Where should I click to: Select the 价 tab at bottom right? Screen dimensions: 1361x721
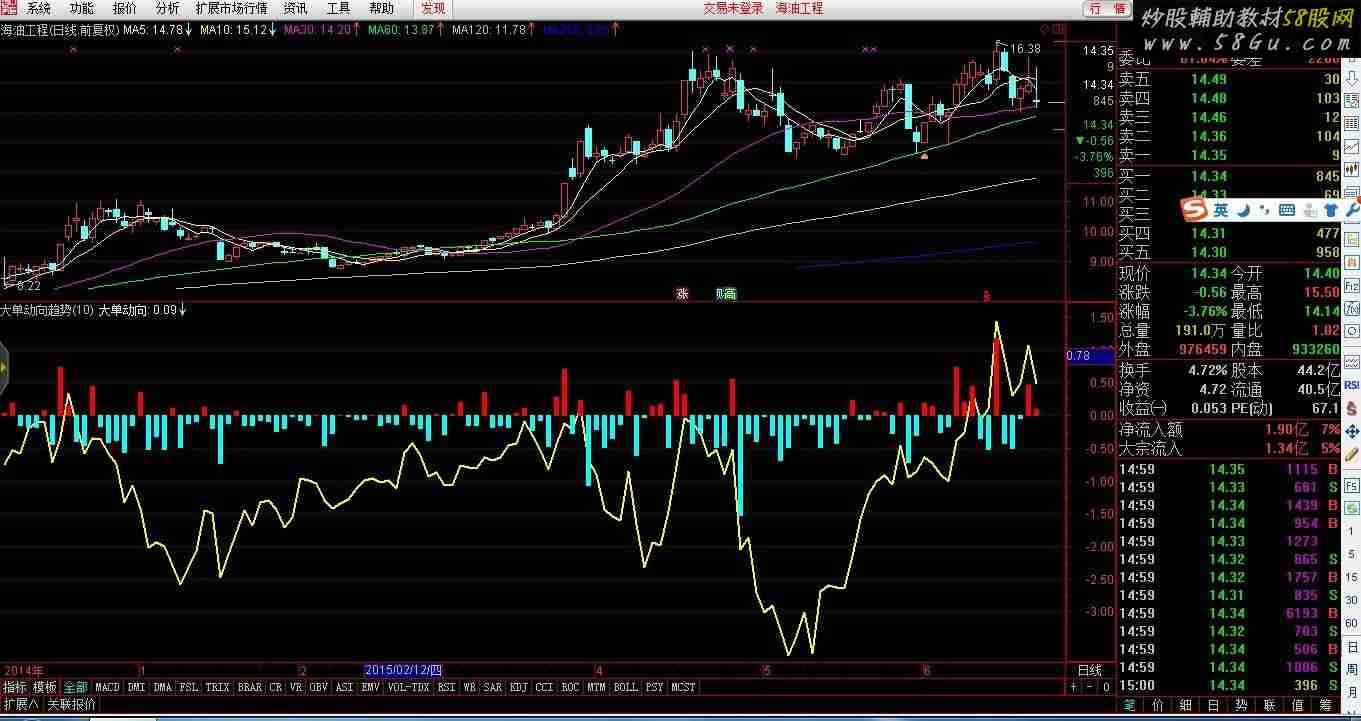point(1157,704)
